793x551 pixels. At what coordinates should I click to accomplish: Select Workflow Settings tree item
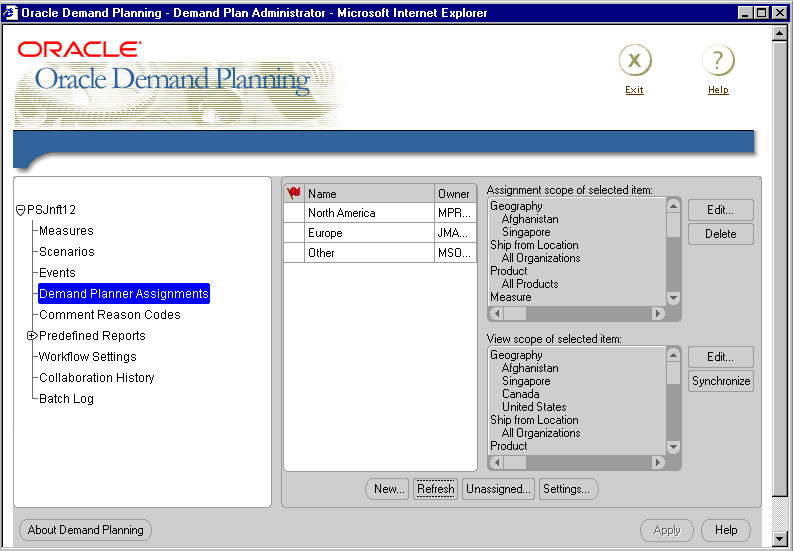pos(88,357)
